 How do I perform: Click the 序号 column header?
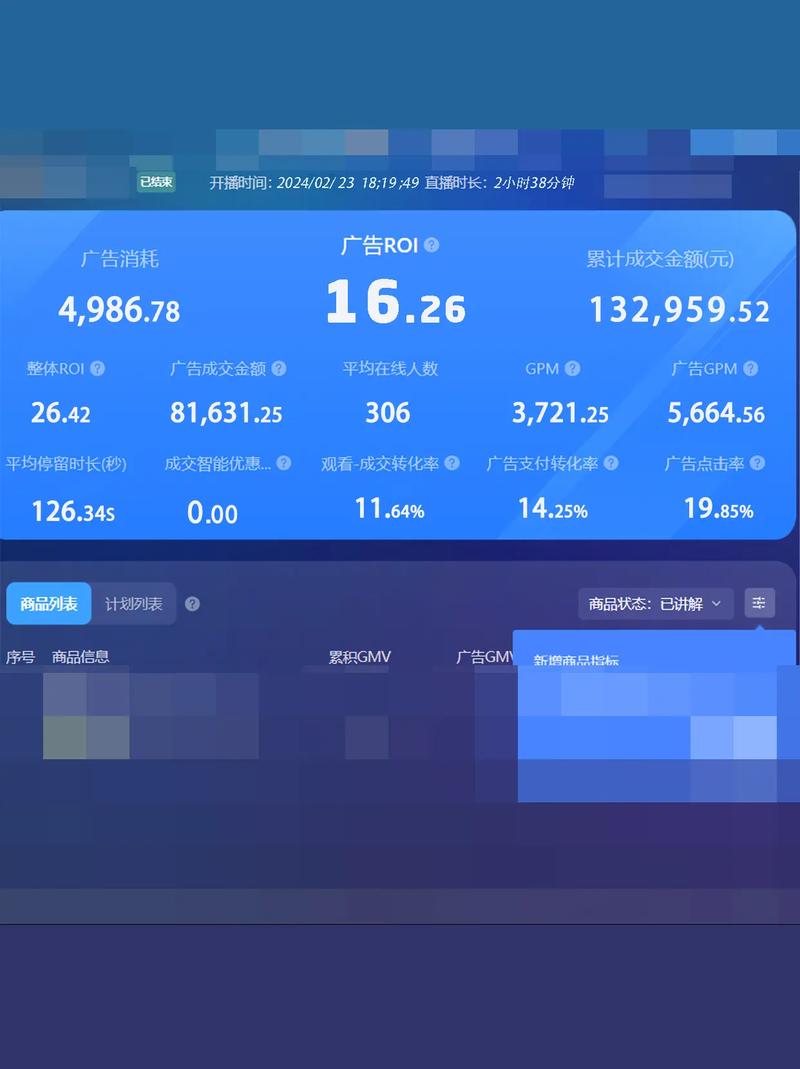[20, 657]
